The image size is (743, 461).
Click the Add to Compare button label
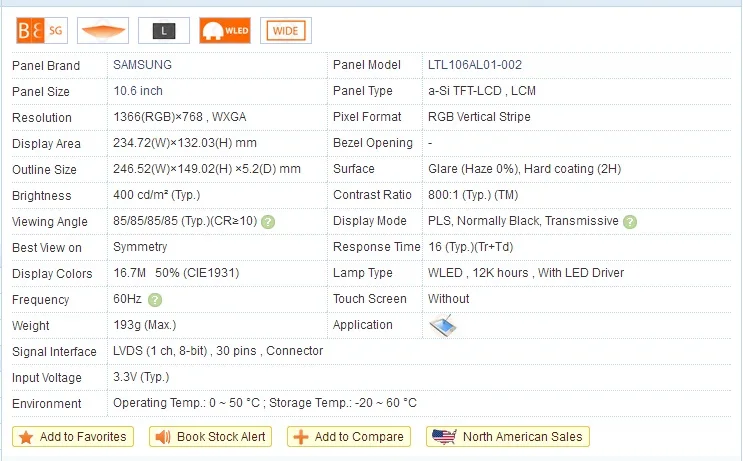click(x=359, y=437)
